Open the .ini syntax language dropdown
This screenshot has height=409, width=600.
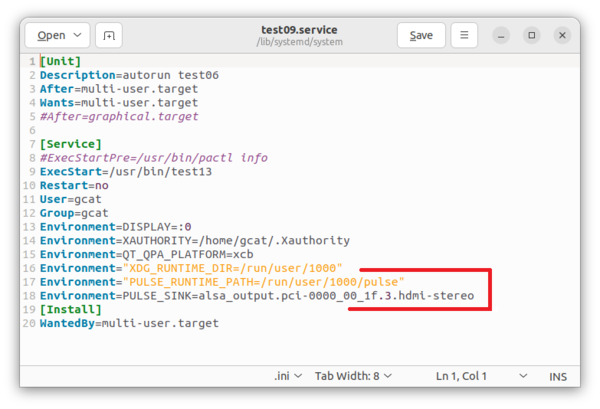pos(288,376)
